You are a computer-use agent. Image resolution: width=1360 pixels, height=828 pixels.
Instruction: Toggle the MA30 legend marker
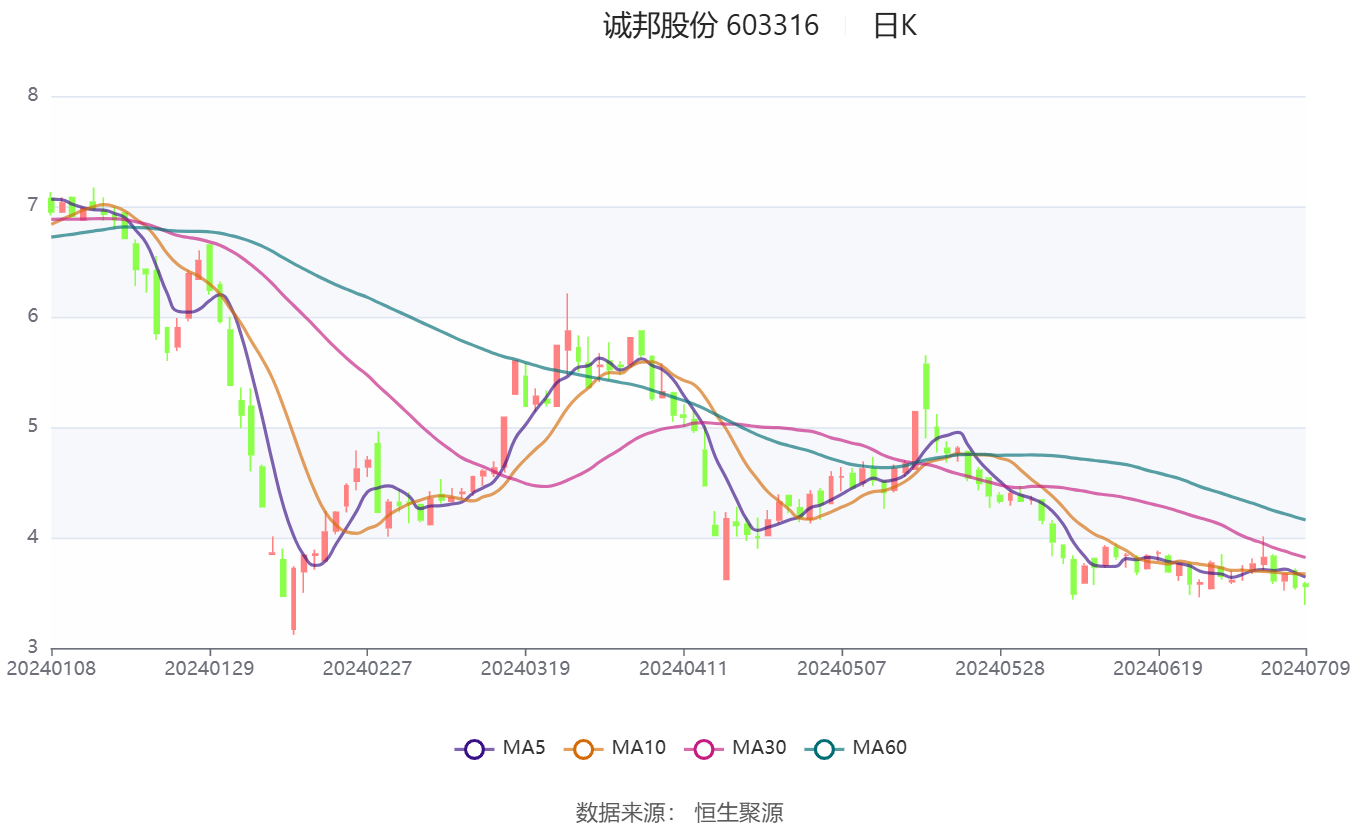pos(704,748)
